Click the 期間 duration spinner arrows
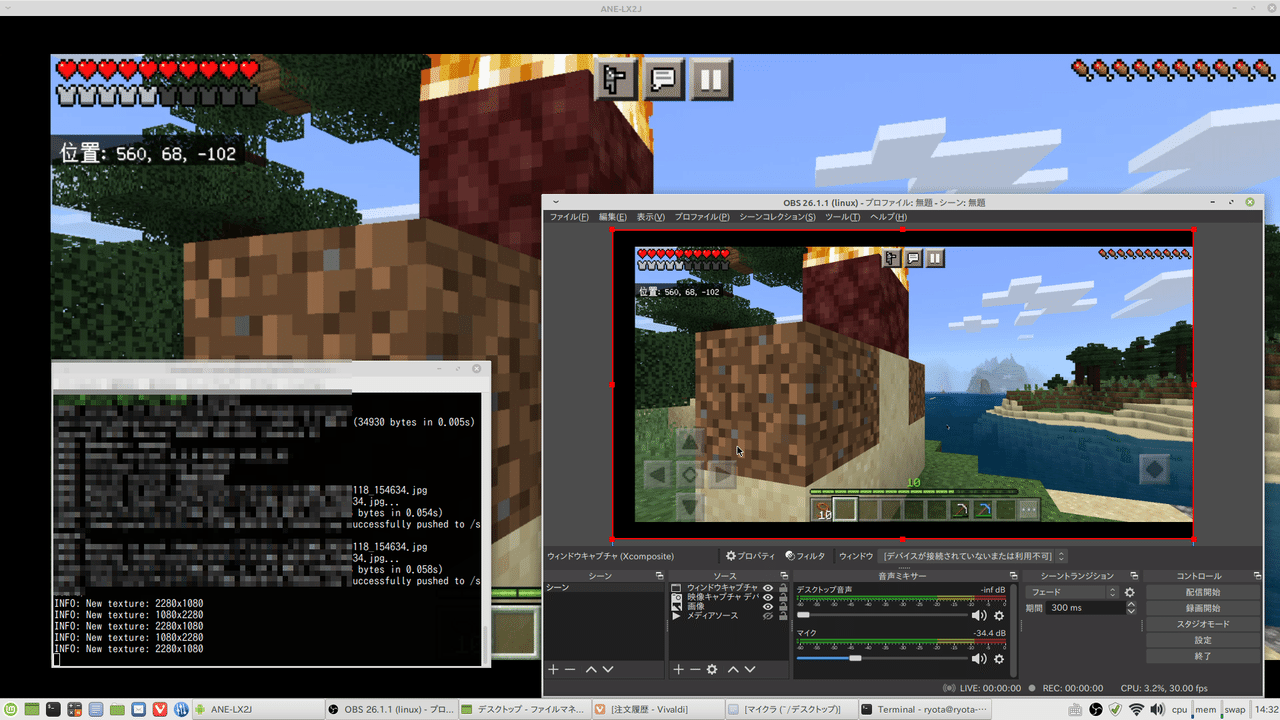This screenshot has height=720, width=1280. pyautogui.click(x=1131, y=608)
